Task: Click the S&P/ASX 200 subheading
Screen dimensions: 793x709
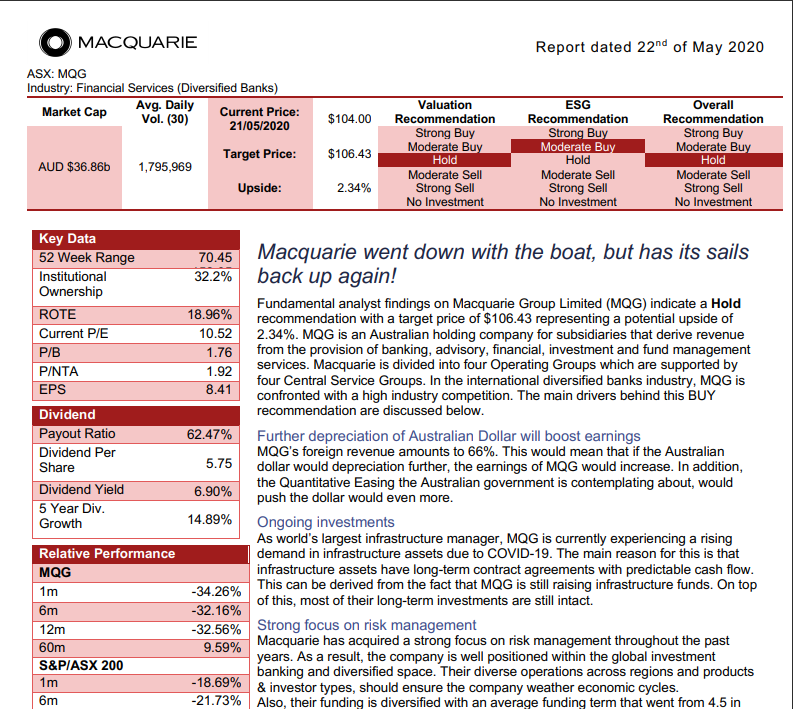Action: [82, 664]
